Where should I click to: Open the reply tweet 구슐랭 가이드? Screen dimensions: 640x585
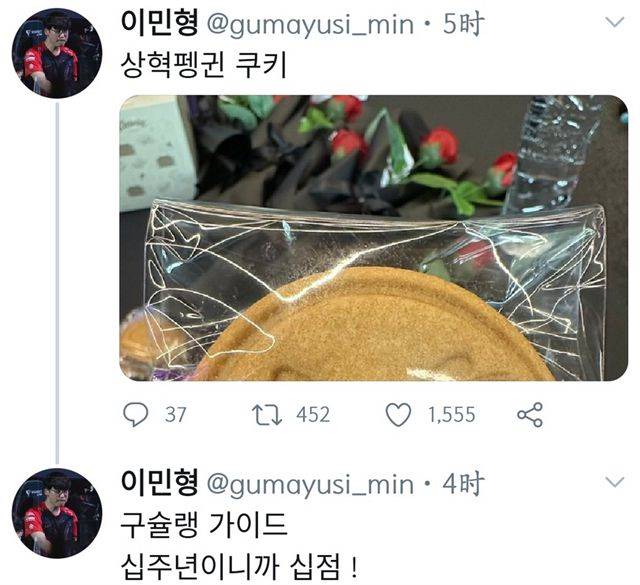pyautogui.click(x=204, y=525)
